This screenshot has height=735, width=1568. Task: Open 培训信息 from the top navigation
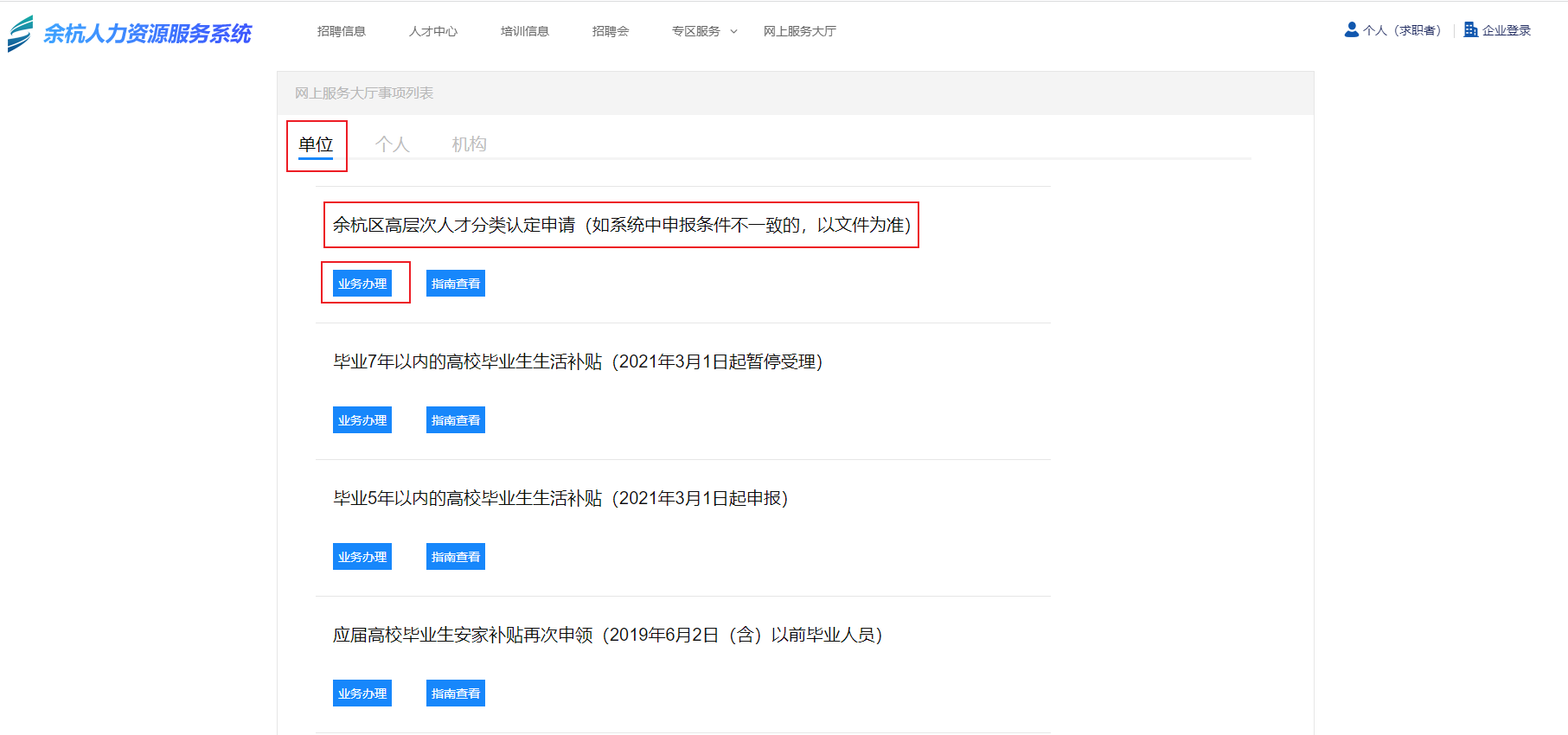click(524, 31)
